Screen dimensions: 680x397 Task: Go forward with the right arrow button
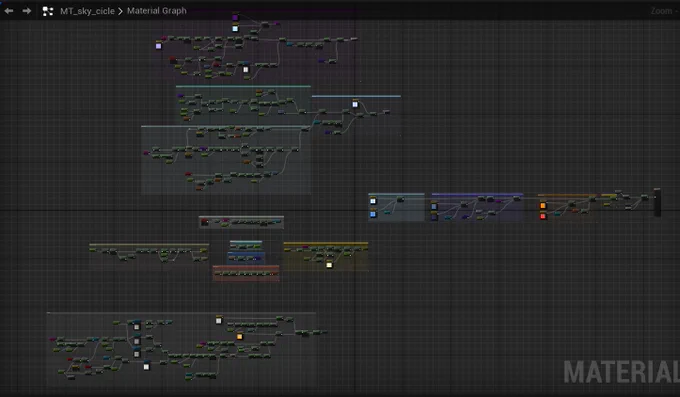27,11
